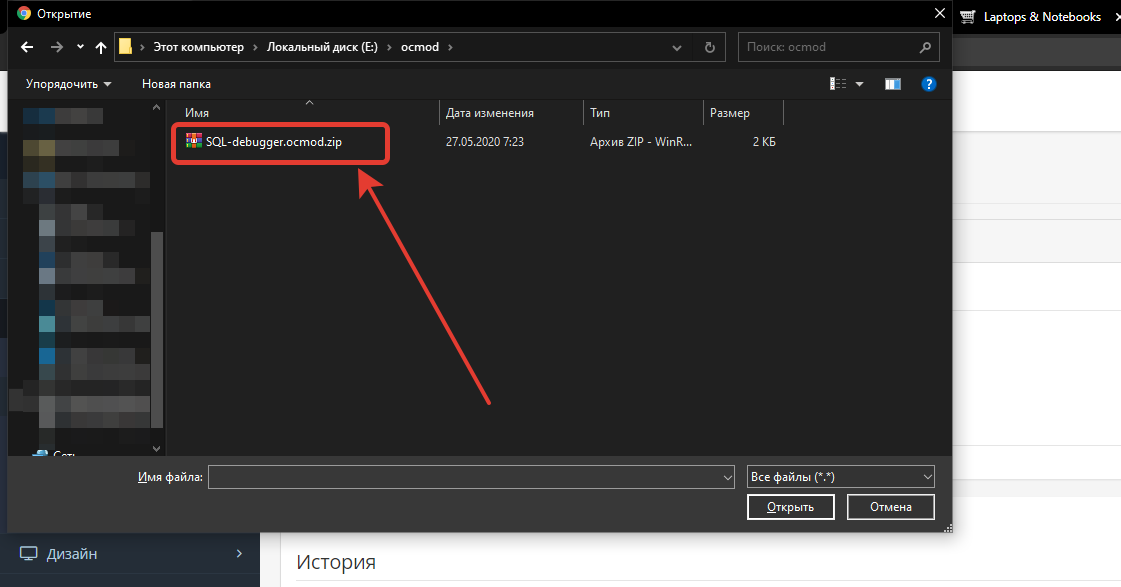Image resolution: width=1121 pixels, height=587 pixels.
Task: Toggle the preview pane icon
Action: tap(893, 84)
